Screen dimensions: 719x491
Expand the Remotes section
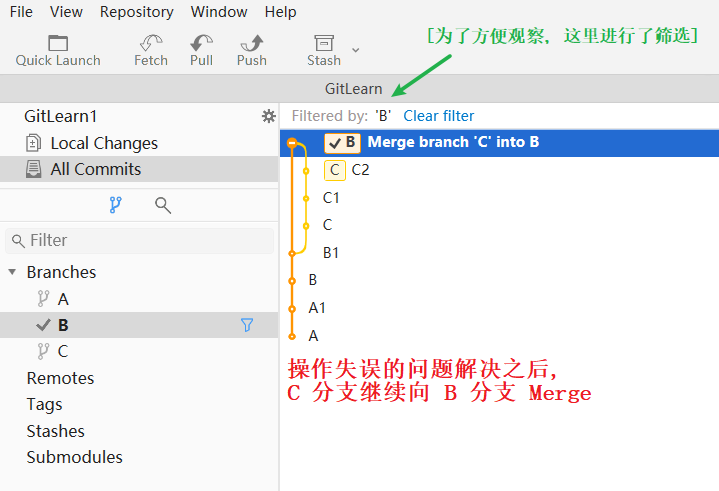click(x=60, y=378)
